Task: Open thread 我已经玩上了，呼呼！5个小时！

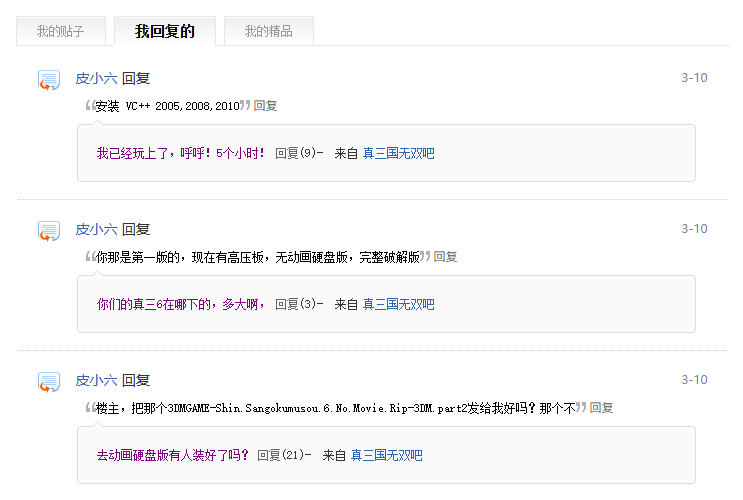Action: [181, 153]
